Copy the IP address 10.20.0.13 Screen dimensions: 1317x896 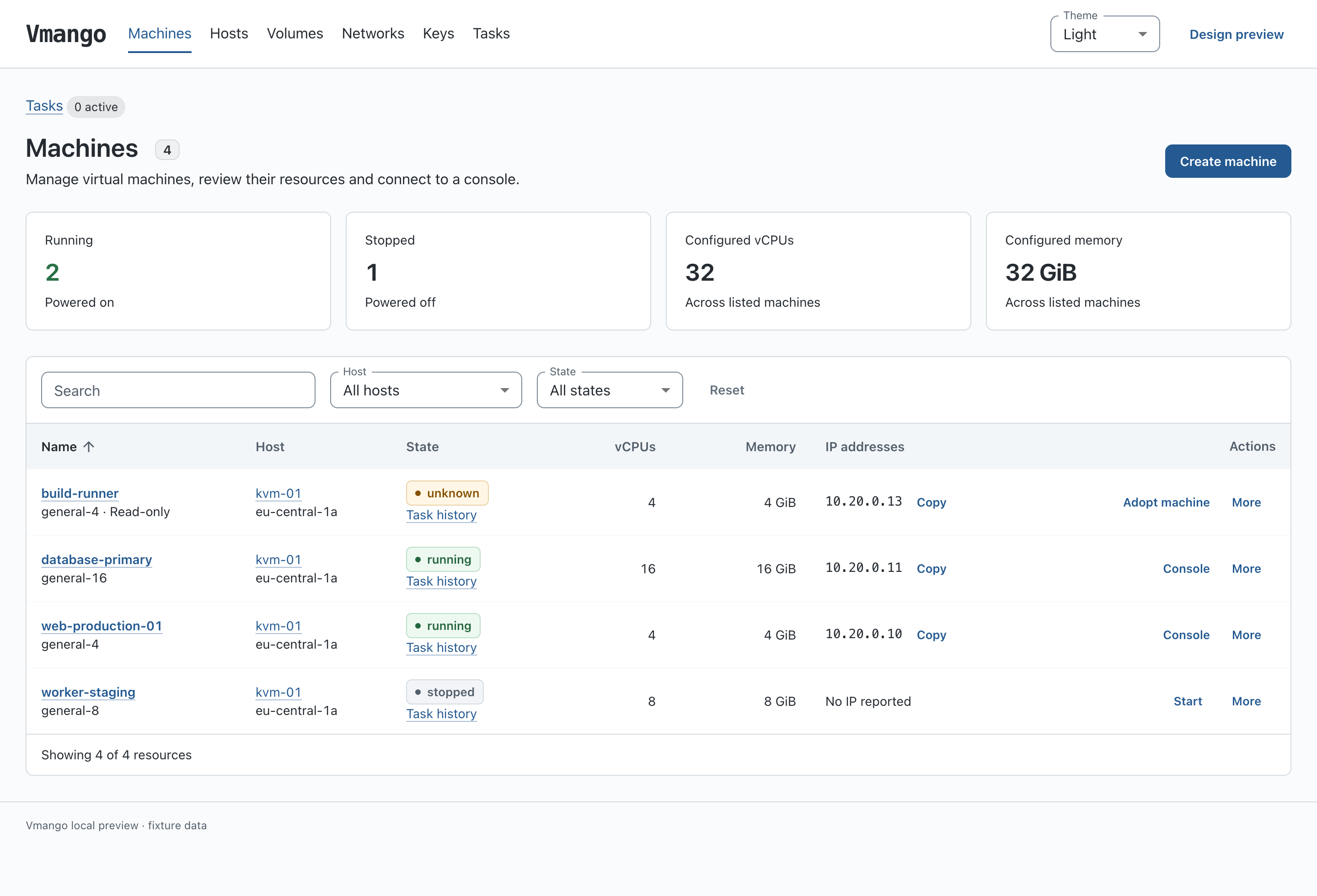(931, 502)
